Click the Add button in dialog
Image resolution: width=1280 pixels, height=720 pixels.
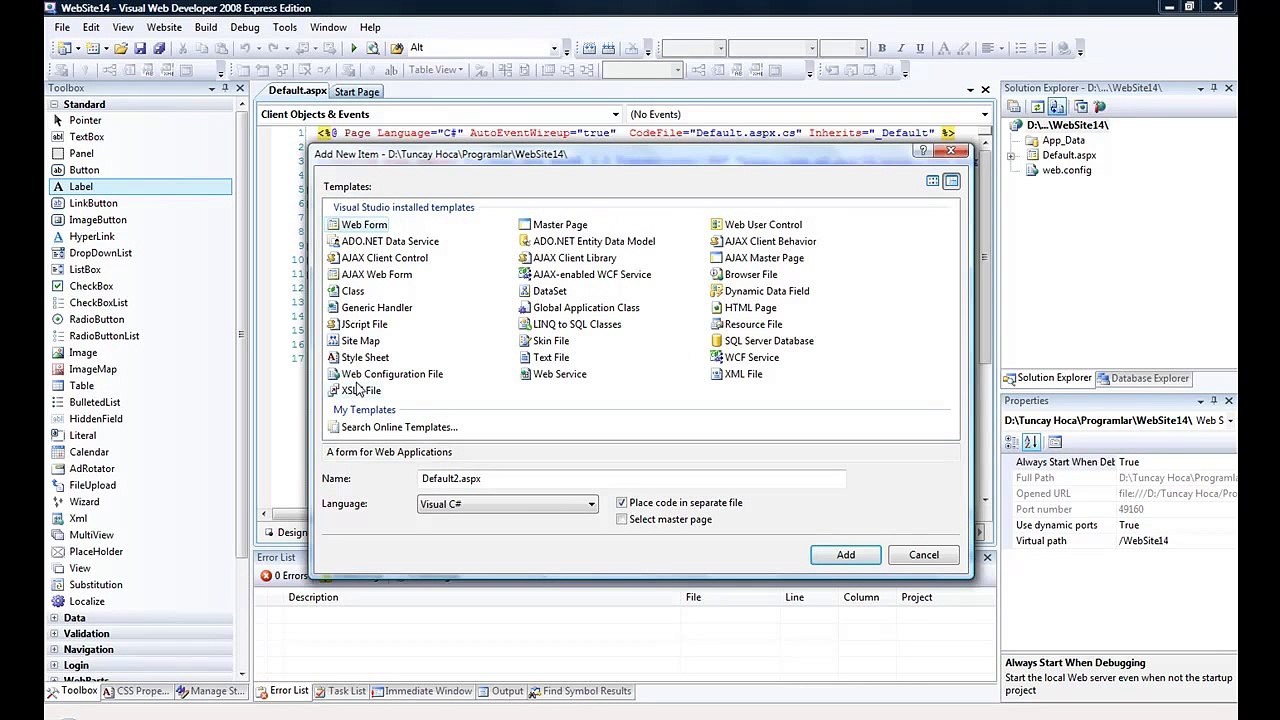(846, 555)
